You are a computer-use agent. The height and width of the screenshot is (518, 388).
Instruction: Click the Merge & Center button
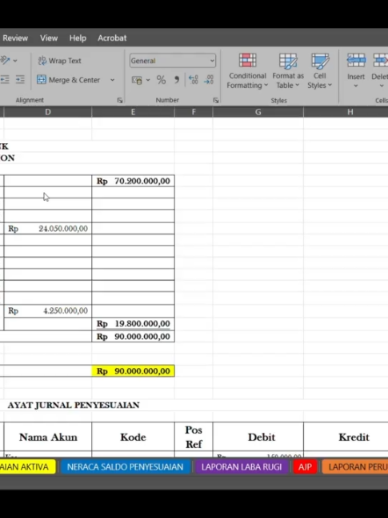69,80
